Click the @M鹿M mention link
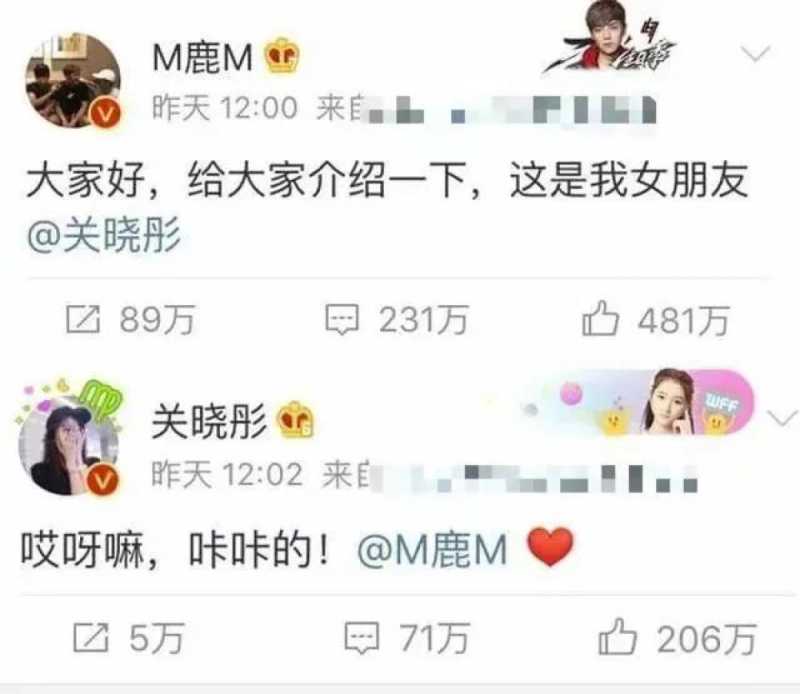The height and width of the screenshot is (694, 800). [432, 550]
